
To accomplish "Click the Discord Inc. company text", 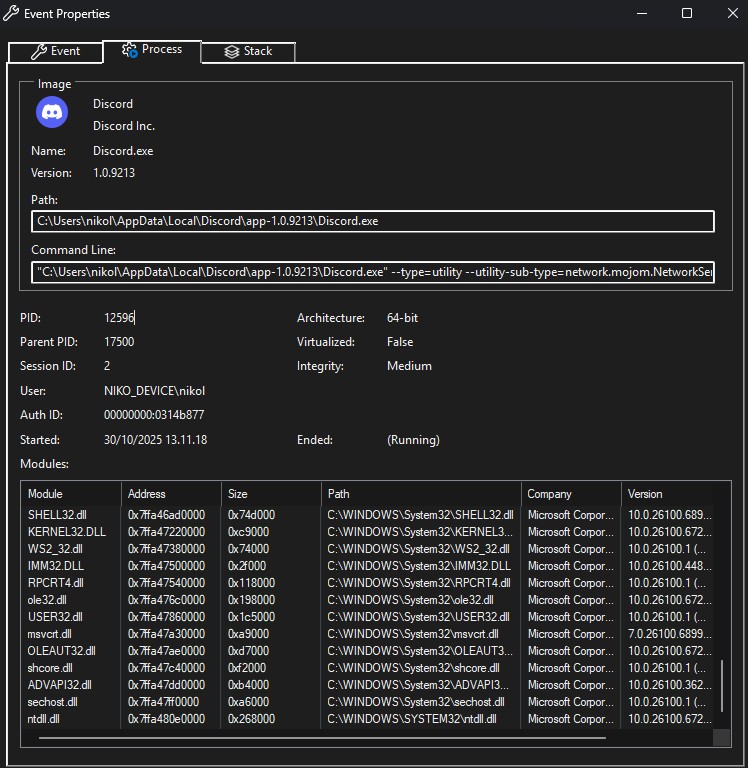I will (124, 126).
